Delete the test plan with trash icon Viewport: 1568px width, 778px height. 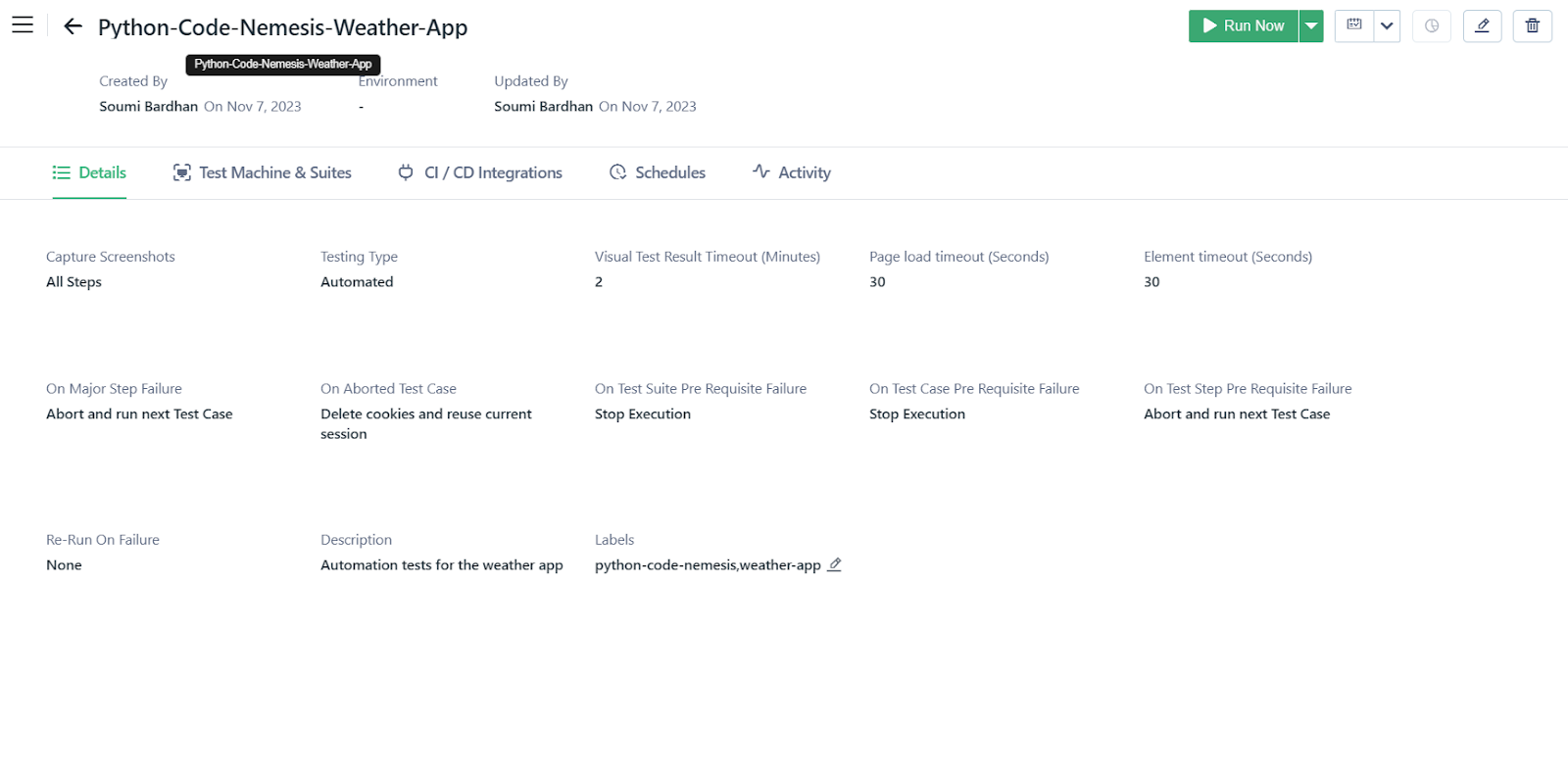click(1533, 26)
